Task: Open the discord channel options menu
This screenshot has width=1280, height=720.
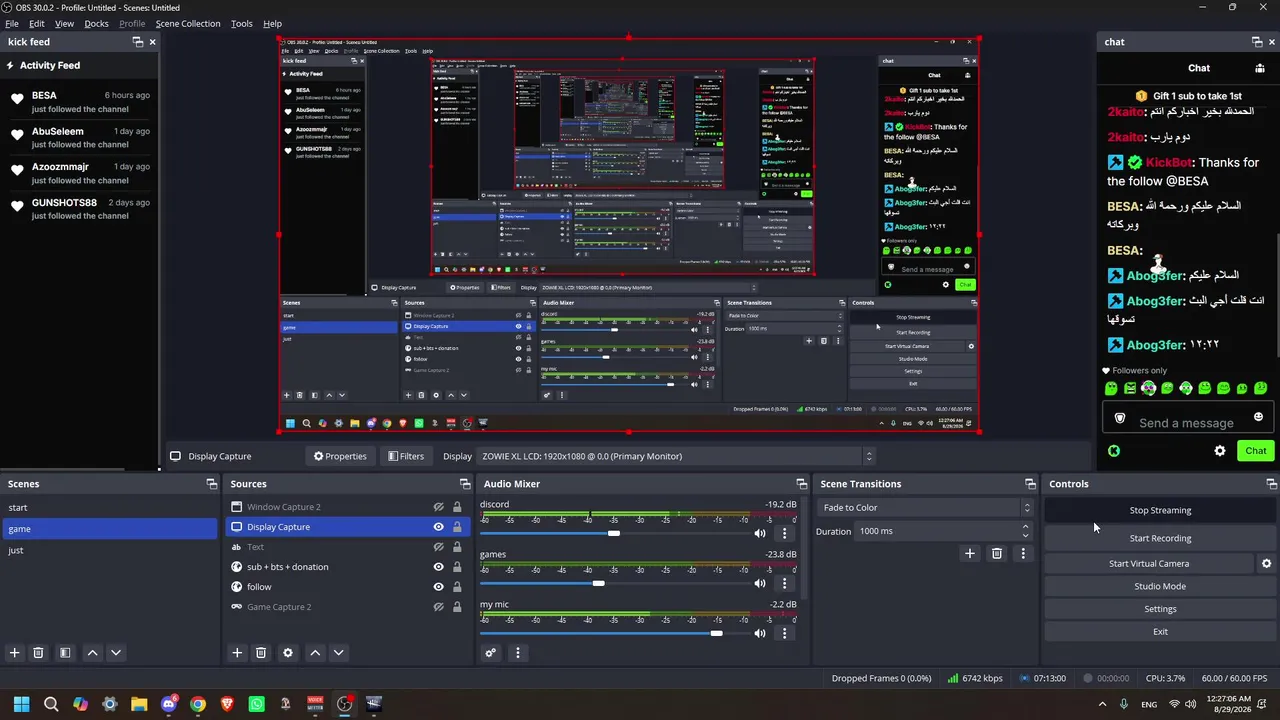Action: click(785, 533)
